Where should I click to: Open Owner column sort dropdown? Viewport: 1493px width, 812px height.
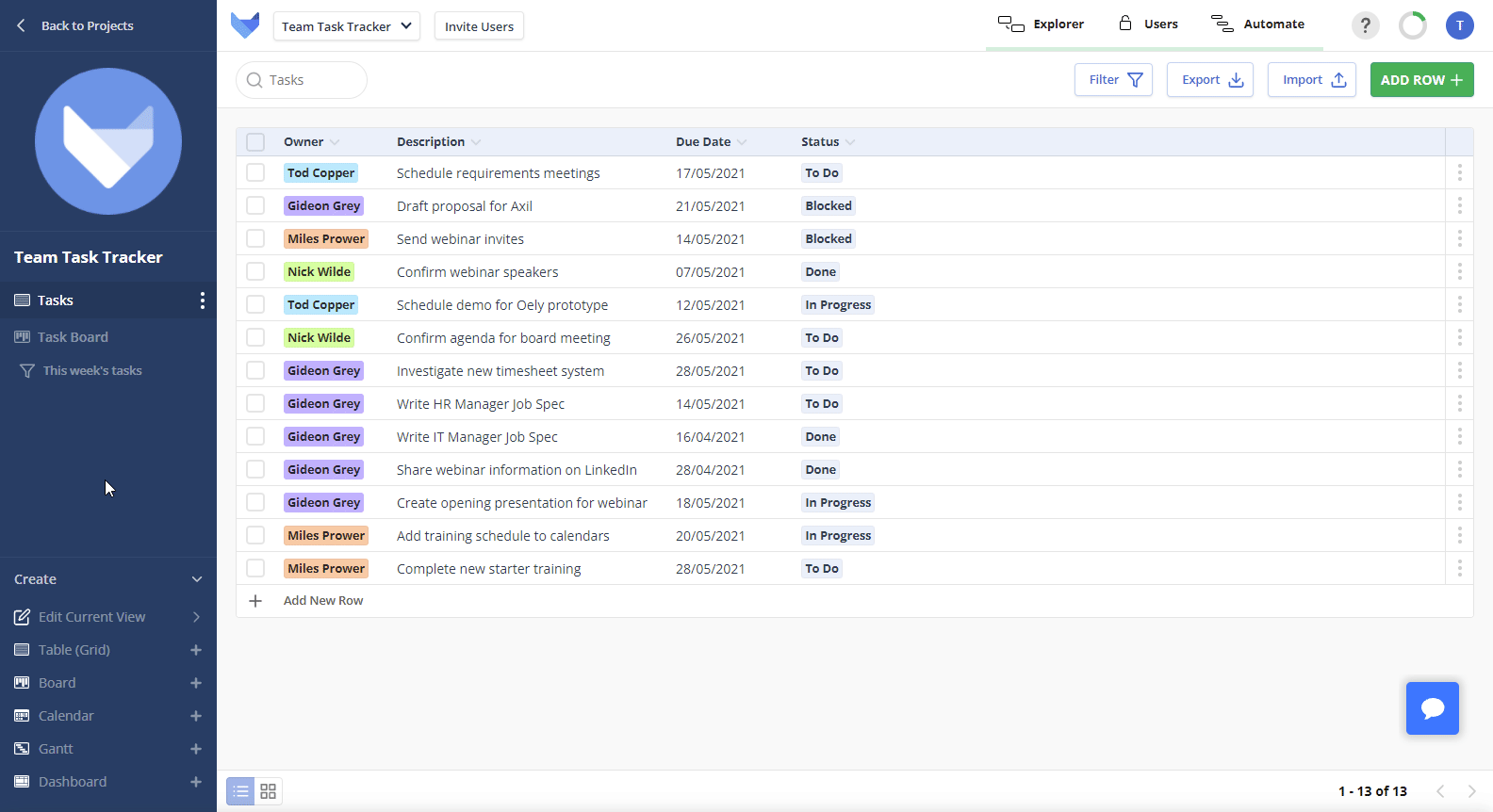click(335, 142)
